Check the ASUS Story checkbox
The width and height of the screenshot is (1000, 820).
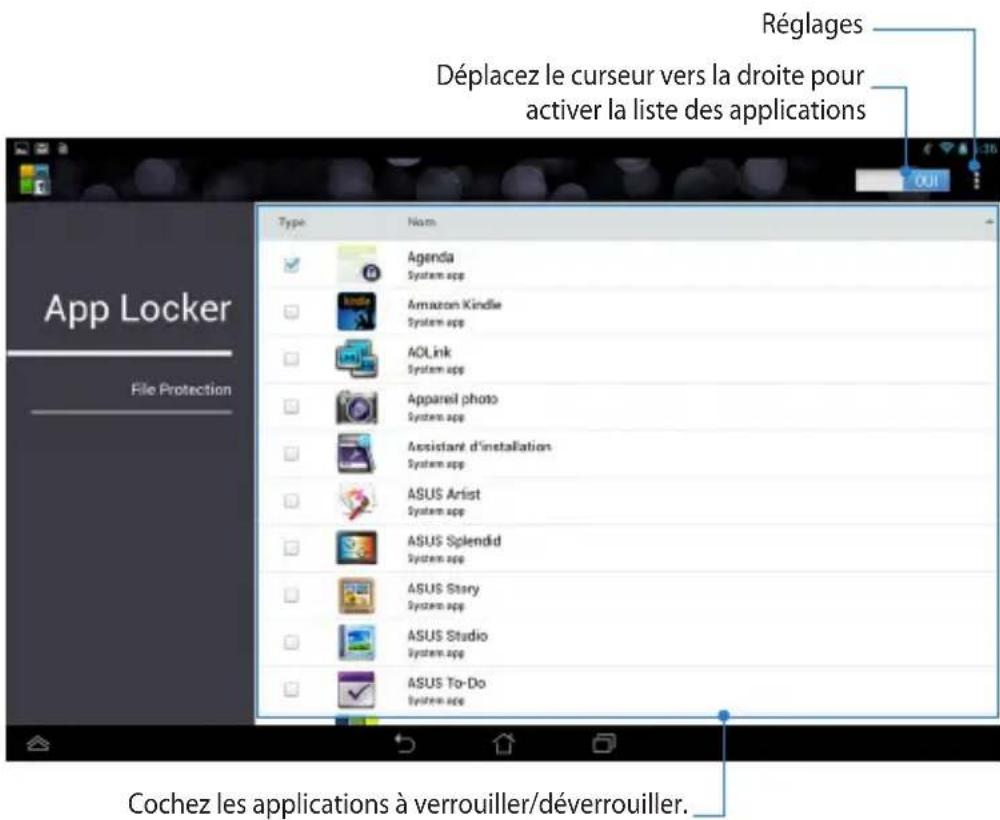(x=291, y=595)
